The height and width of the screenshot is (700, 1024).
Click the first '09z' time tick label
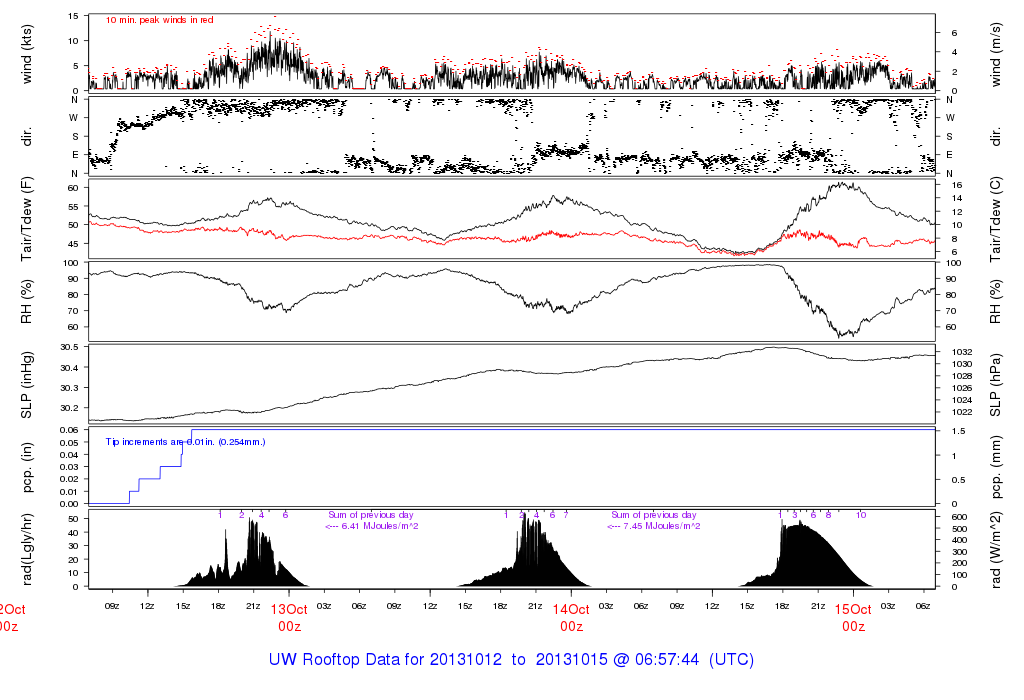coord(112,606)
